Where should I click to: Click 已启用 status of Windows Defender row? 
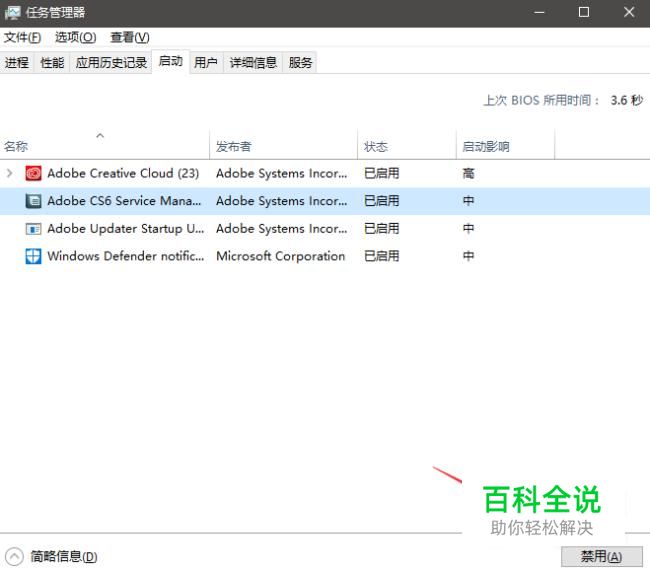381,256
